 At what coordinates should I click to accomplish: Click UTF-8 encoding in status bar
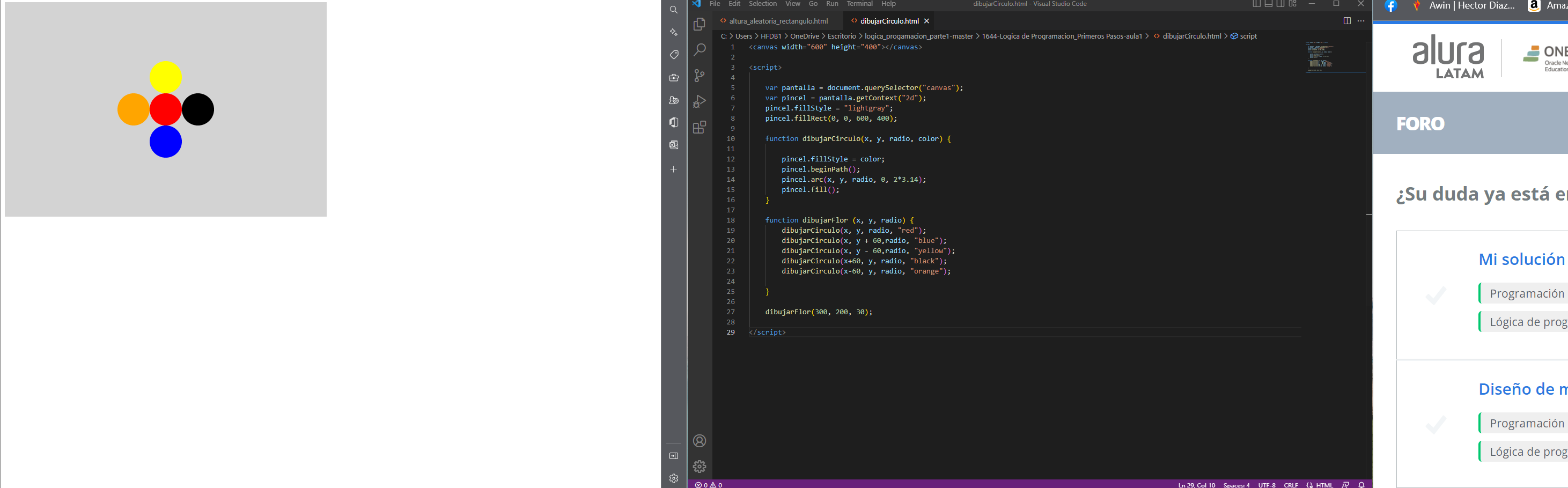(1267, 484)
